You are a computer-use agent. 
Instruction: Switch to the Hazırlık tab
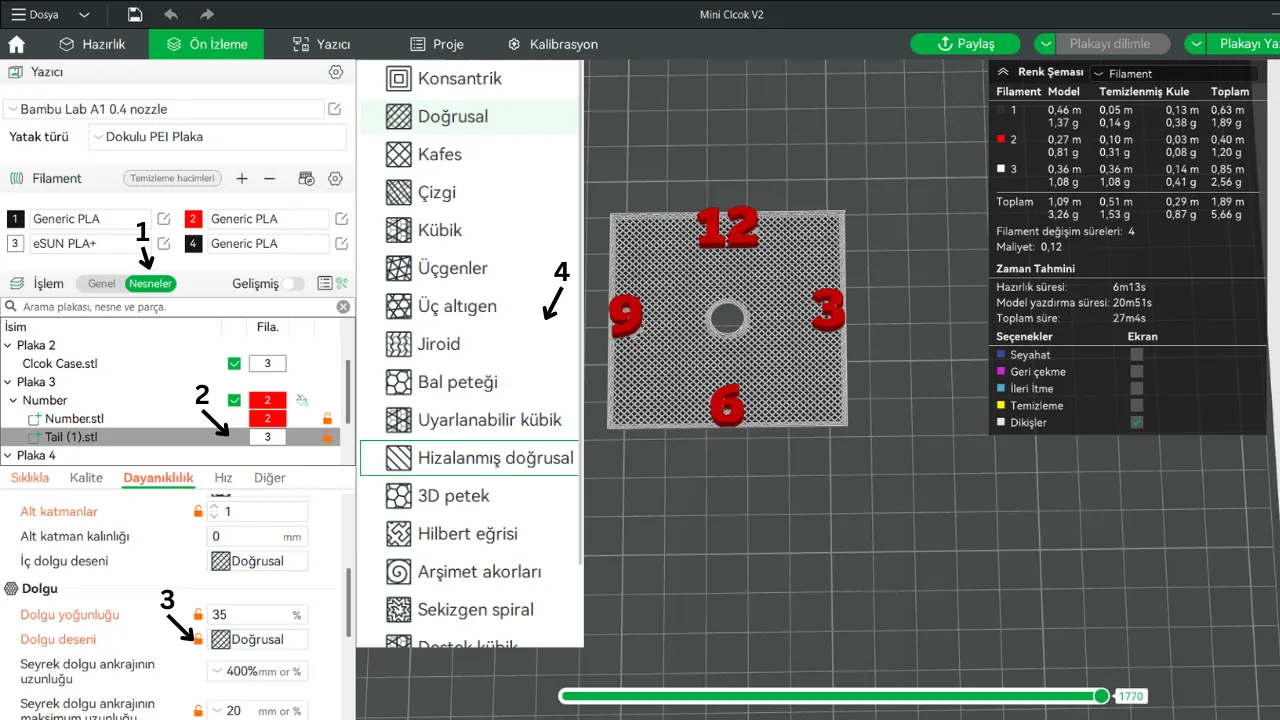92,44
